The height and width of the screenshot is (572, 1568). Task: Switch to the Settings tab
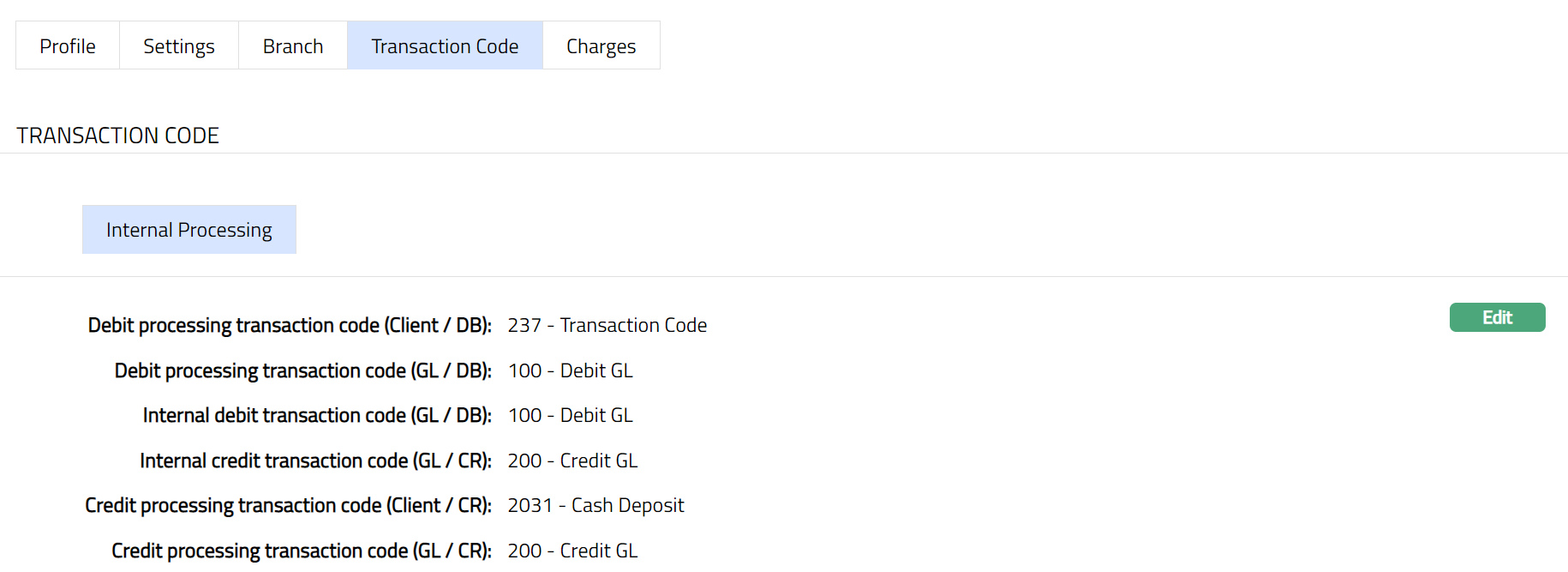178,46
